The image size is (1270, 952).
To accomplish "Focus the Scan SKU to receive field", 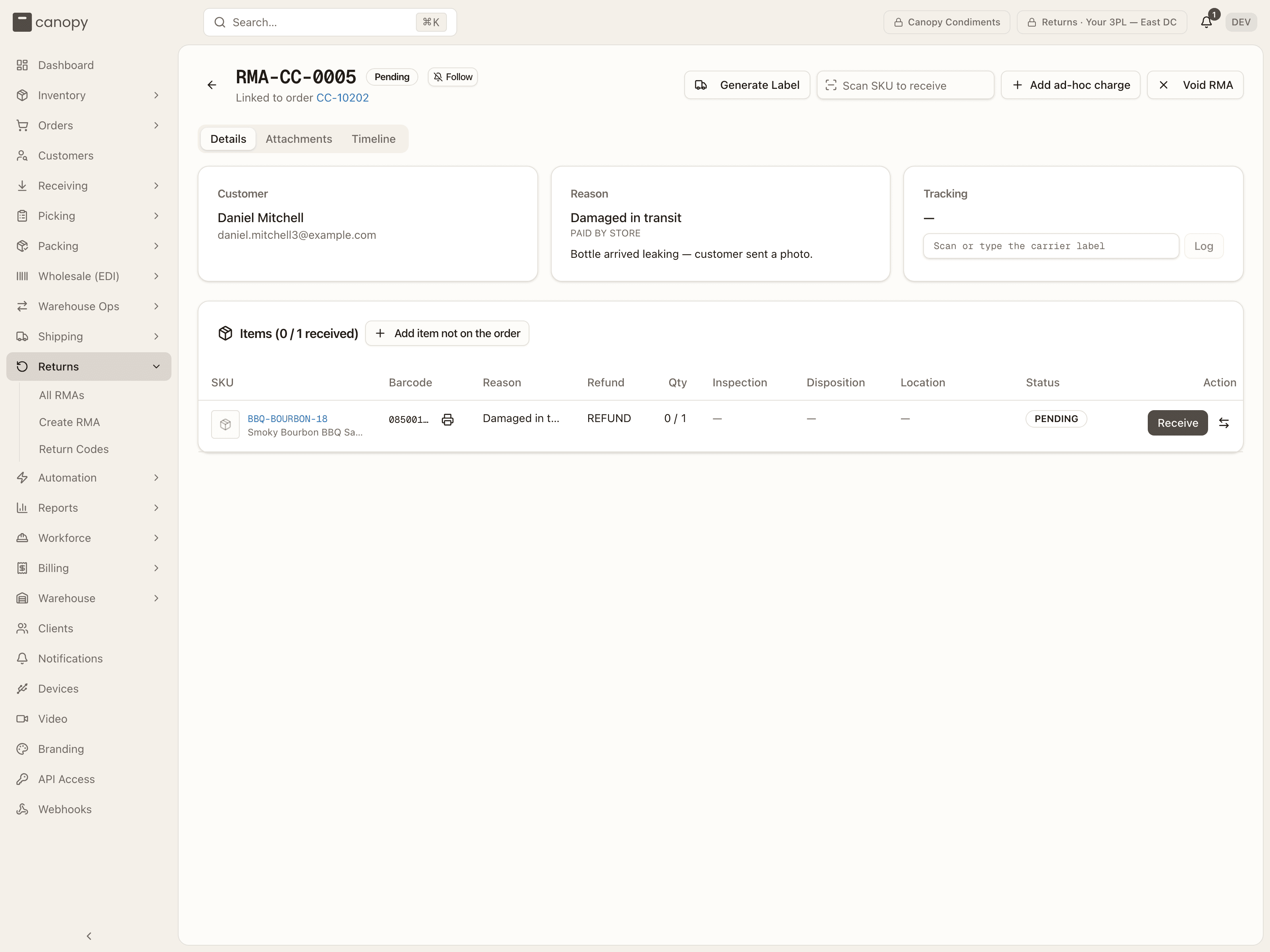I will coord(905,86).
